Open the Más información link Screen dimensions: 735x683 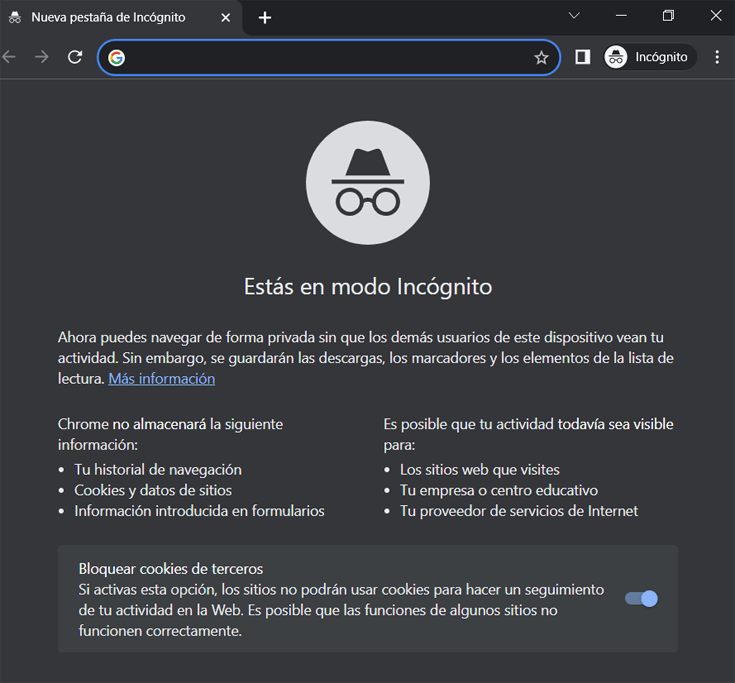tap(162, 379)
